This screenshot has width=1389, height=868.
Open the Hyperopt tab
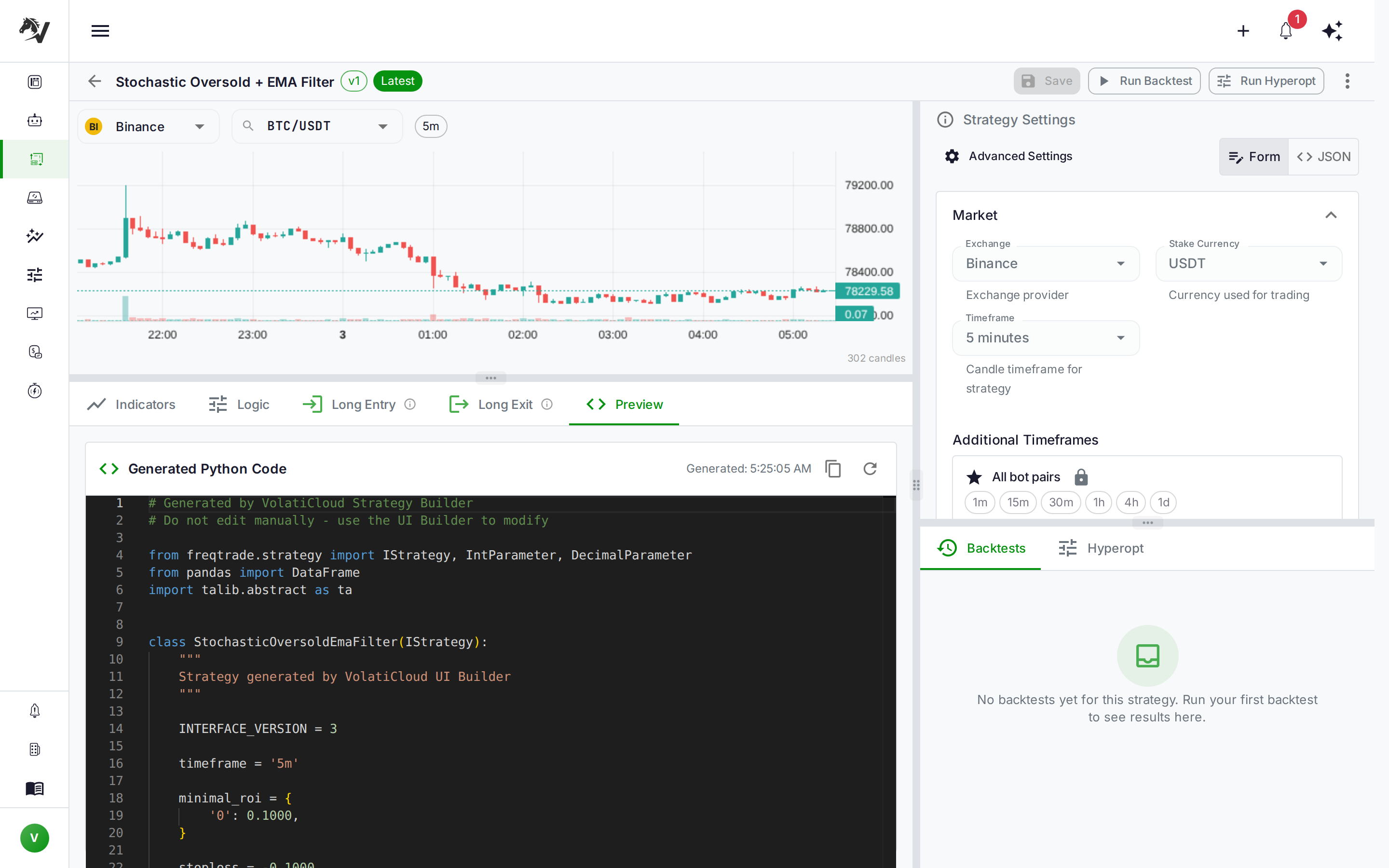(1101, 548)
